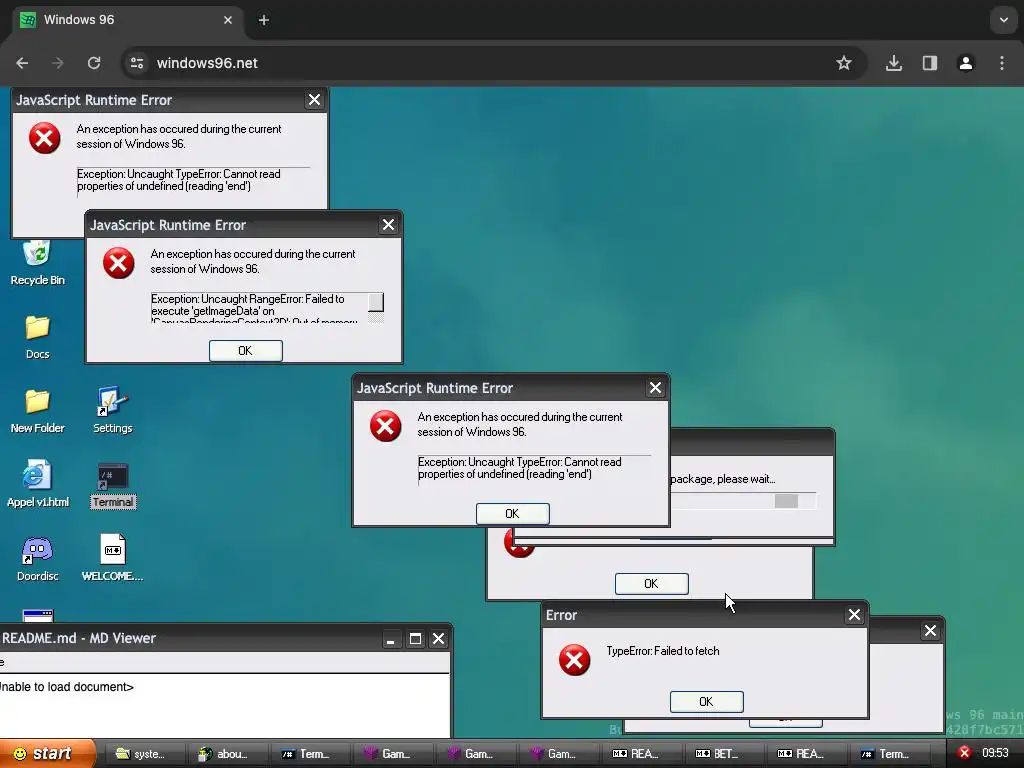Click OK in the Failed to fetch Error dialog
The width and height of the screenshot is (1024, 768).
pos(707,701)
